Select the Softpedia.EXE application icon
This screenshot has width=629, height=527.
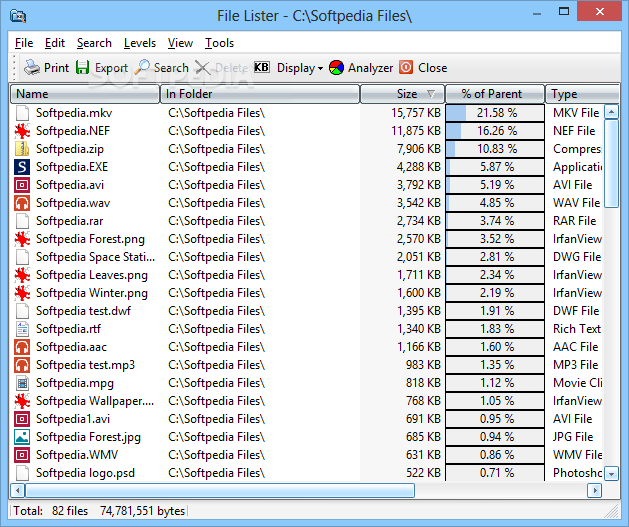(22, 167)
